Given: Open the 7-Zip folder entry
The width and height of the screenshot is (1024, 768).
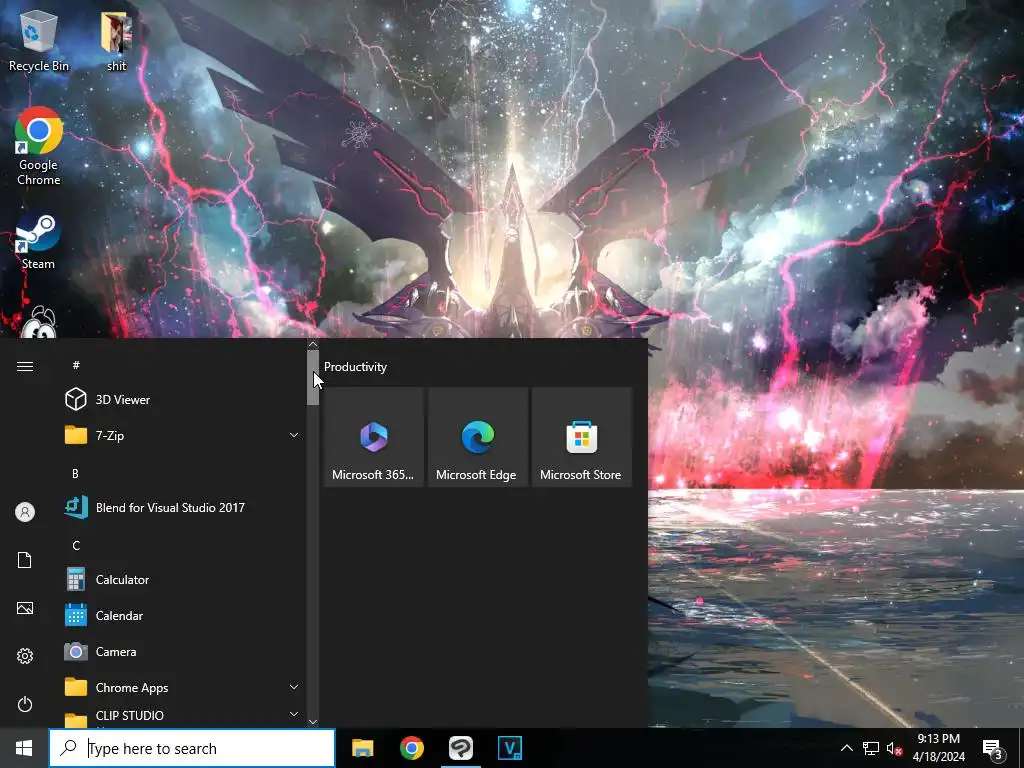Looking at the screenshot, I should (x=183, y=435).
